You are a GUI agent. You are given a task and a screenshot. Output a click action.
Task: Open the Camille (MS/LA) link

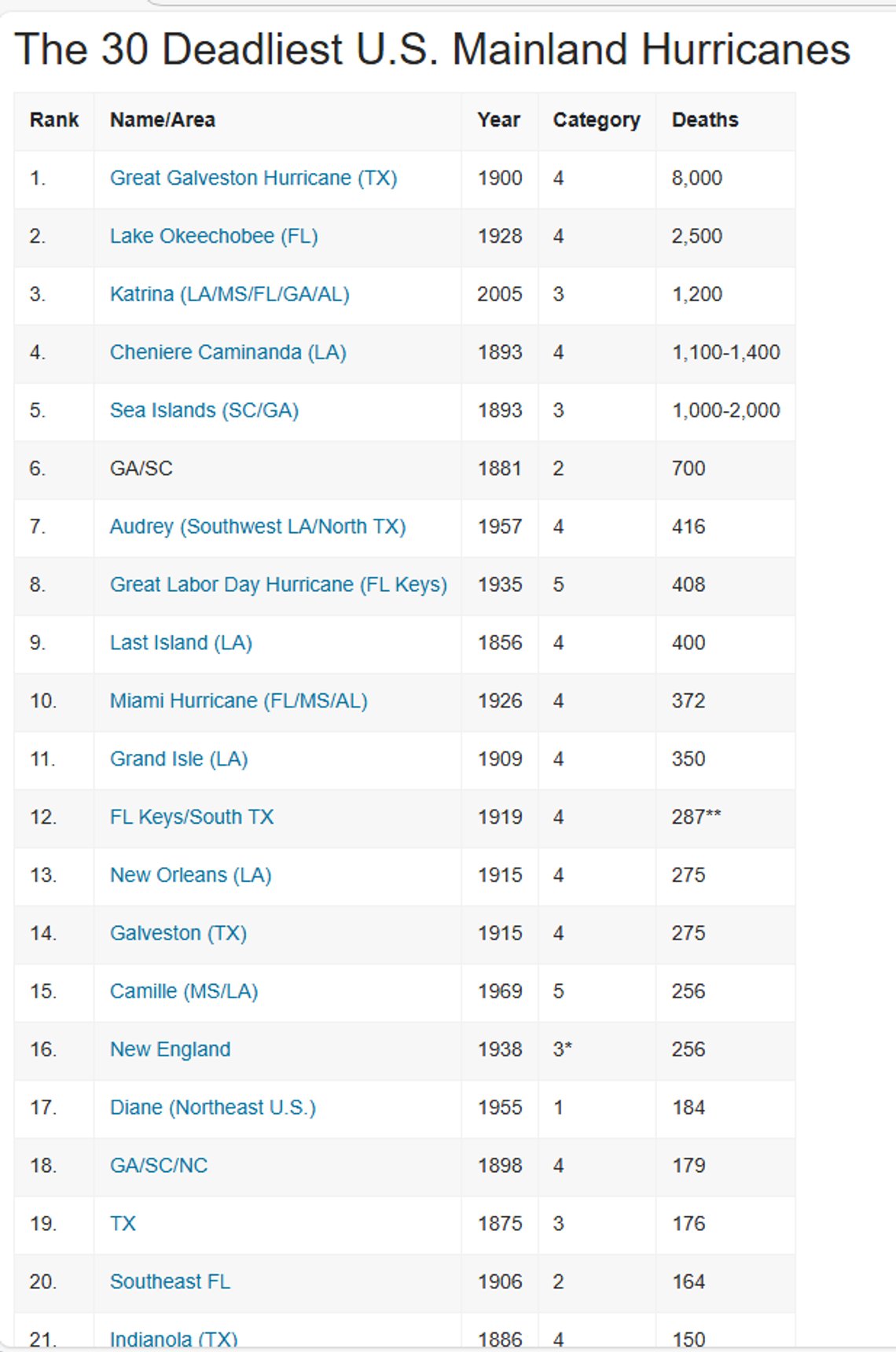tap(184, 992)
